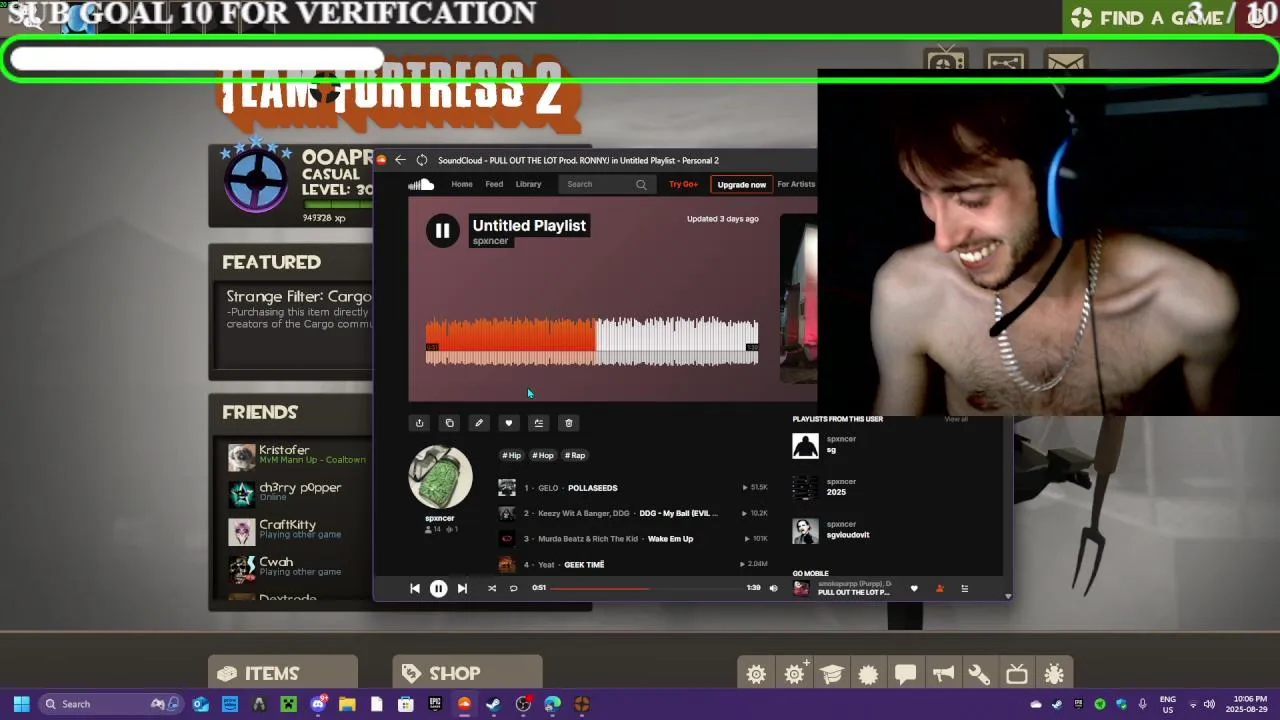1280x720 pixels.
Task: Open the Library tab in SoundCloud
Action: tap(528, 184)
